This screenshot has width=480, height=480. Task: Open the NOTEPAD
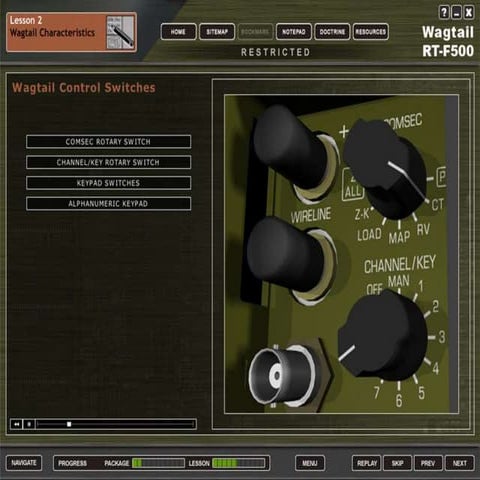click(x=294, y=32)
